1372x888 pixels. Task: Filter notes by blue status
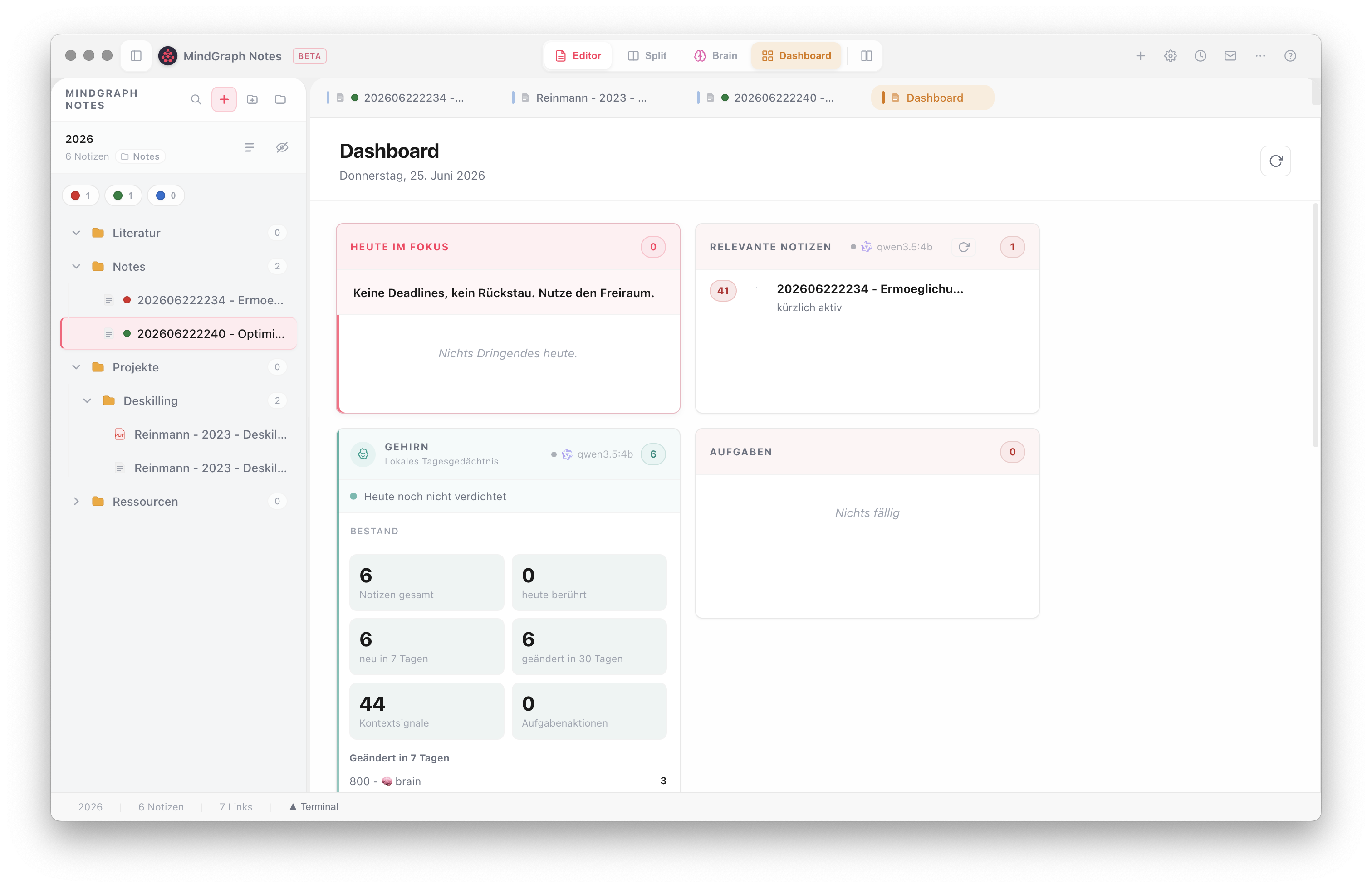(x=166, y=195)
